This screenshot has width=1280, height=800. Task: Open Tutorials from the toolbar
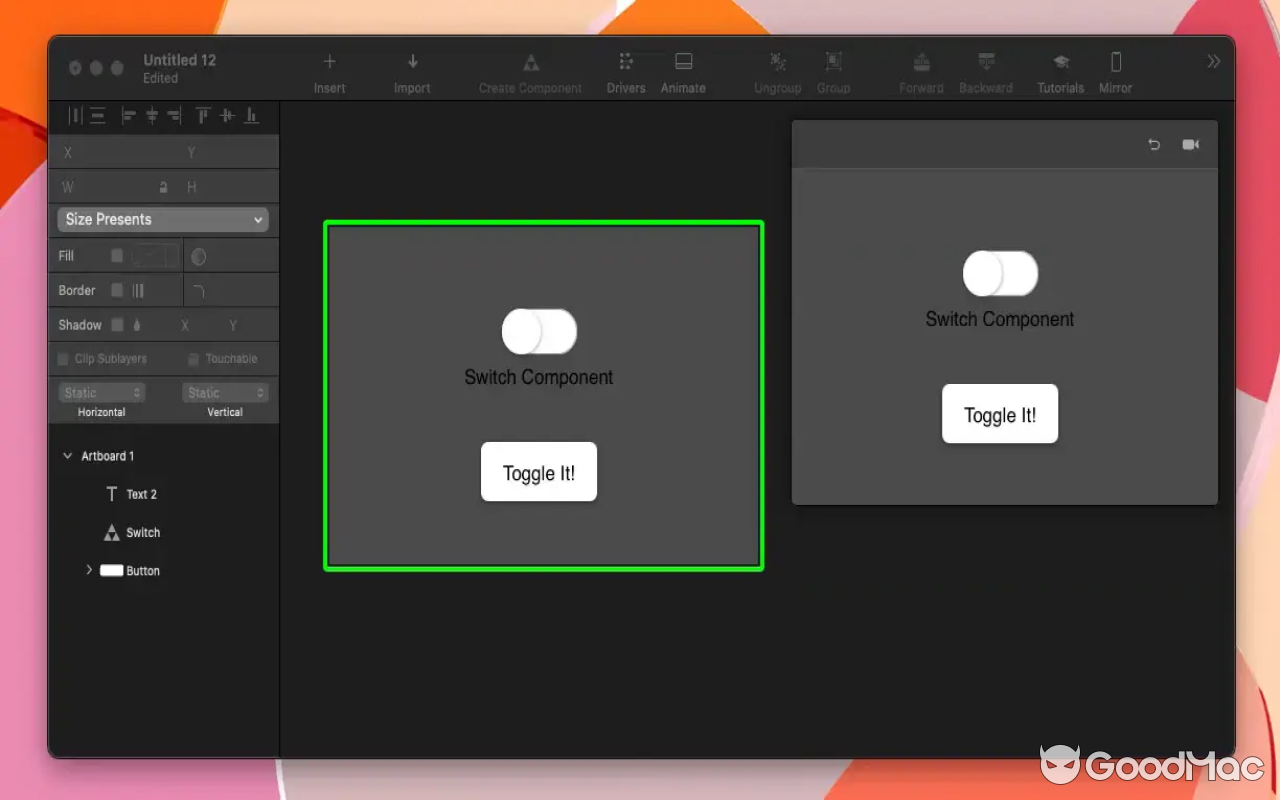click(x=1059, y=70)
